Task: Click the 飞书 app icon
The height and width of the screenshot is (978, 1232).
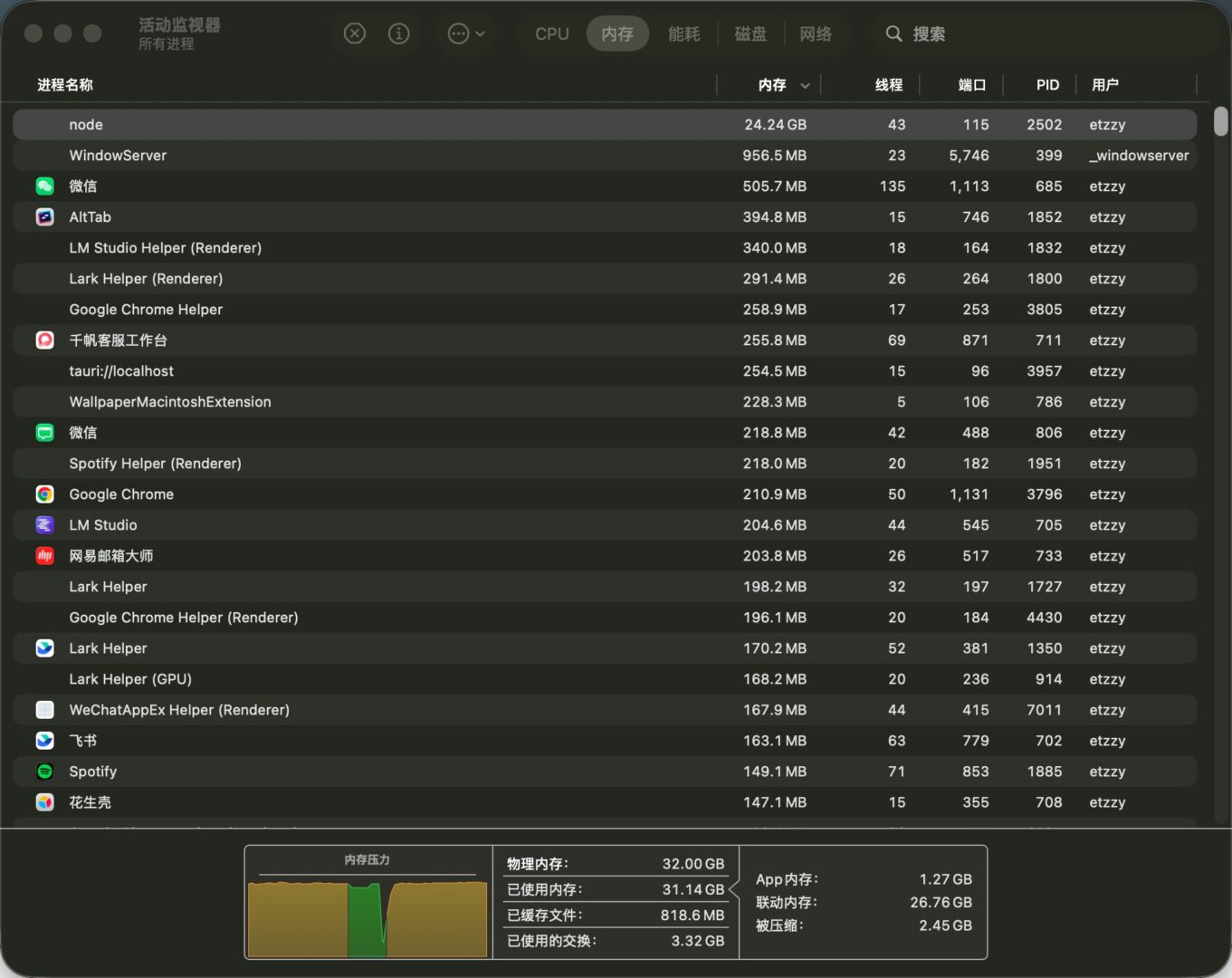Action: (x=45, y=741)
